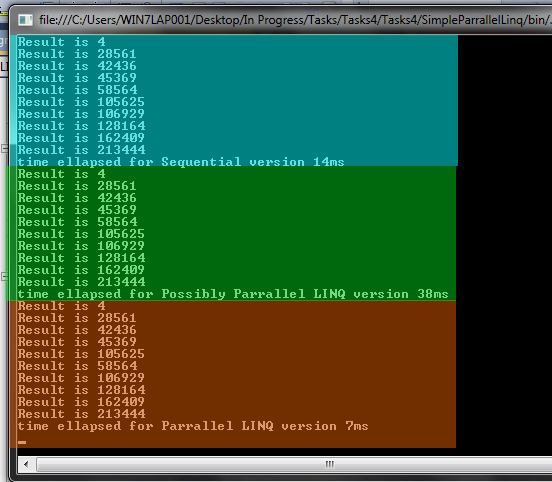The width and height of the screenshot is (552, 482).
Task: Click the horizontal scrollbar thumb grip
Action: (330, 464)
